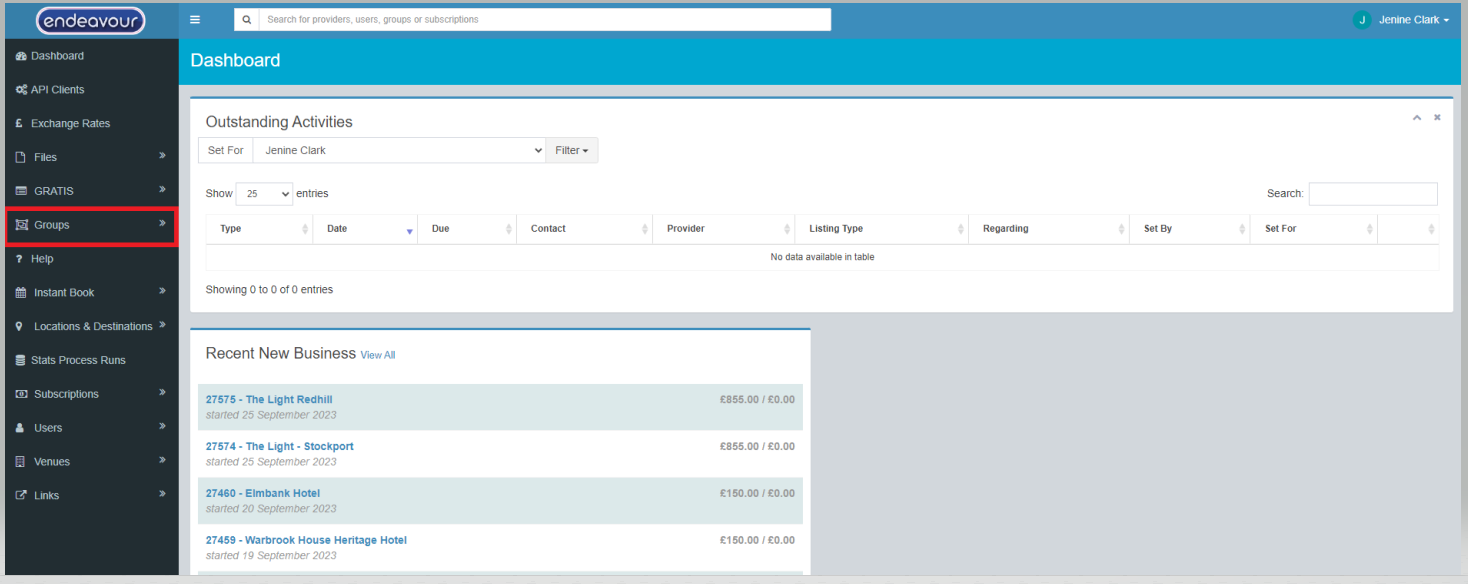Sort by Provider column arrows
1468x584 pixels.
787,229
